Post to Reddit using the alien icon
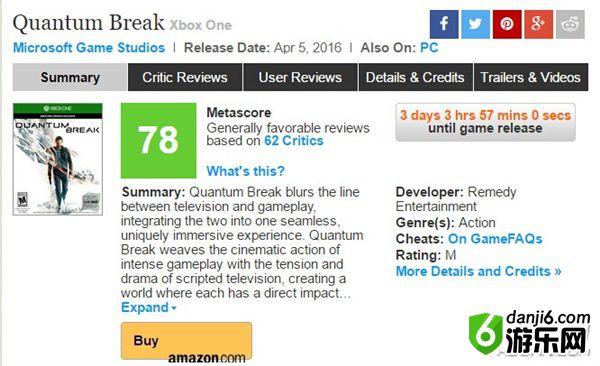 (x=570, y=25)
